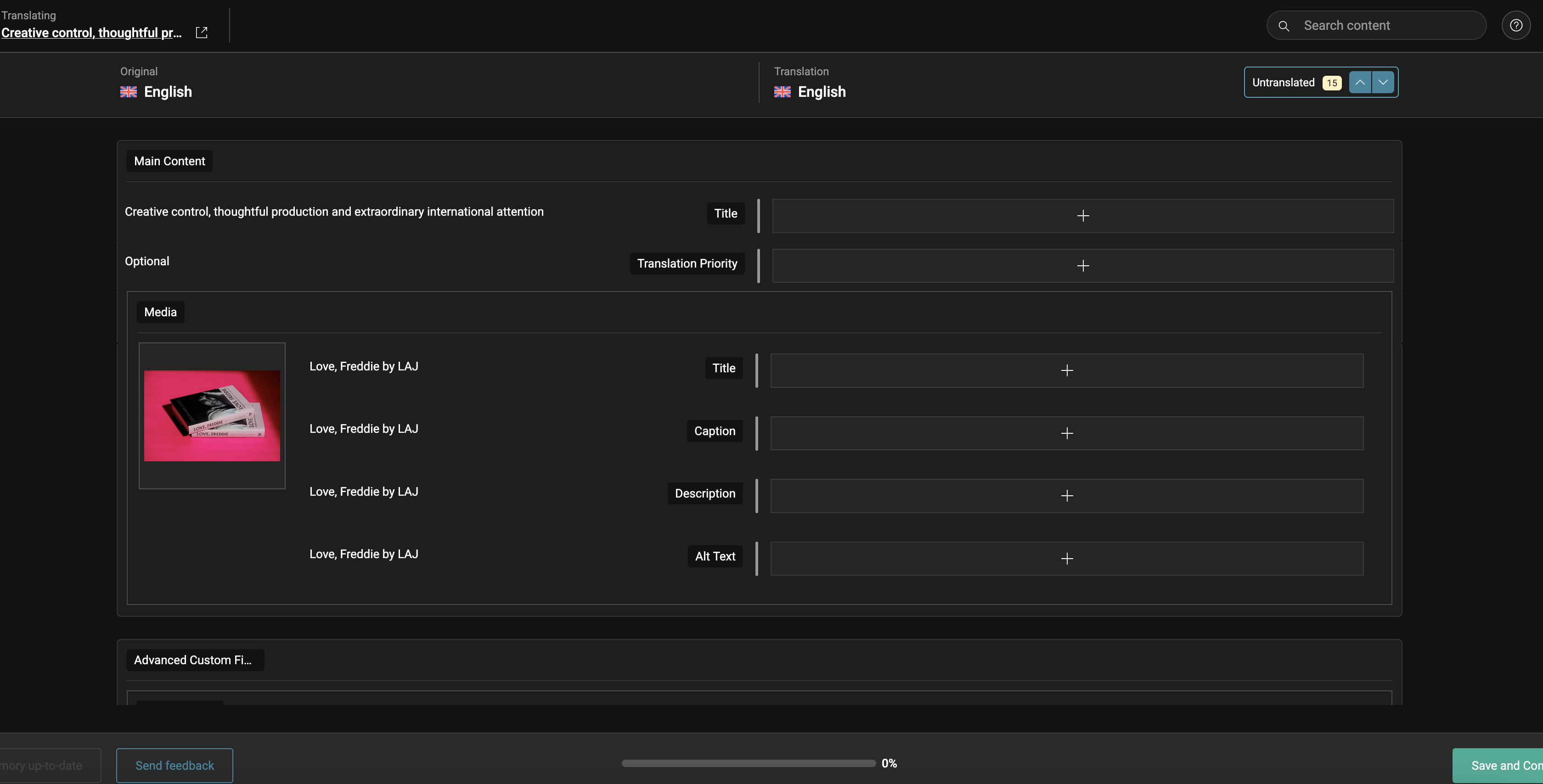Select the Main Content section label
Viewport: 1543px width, 784px height.
(169, 161)
